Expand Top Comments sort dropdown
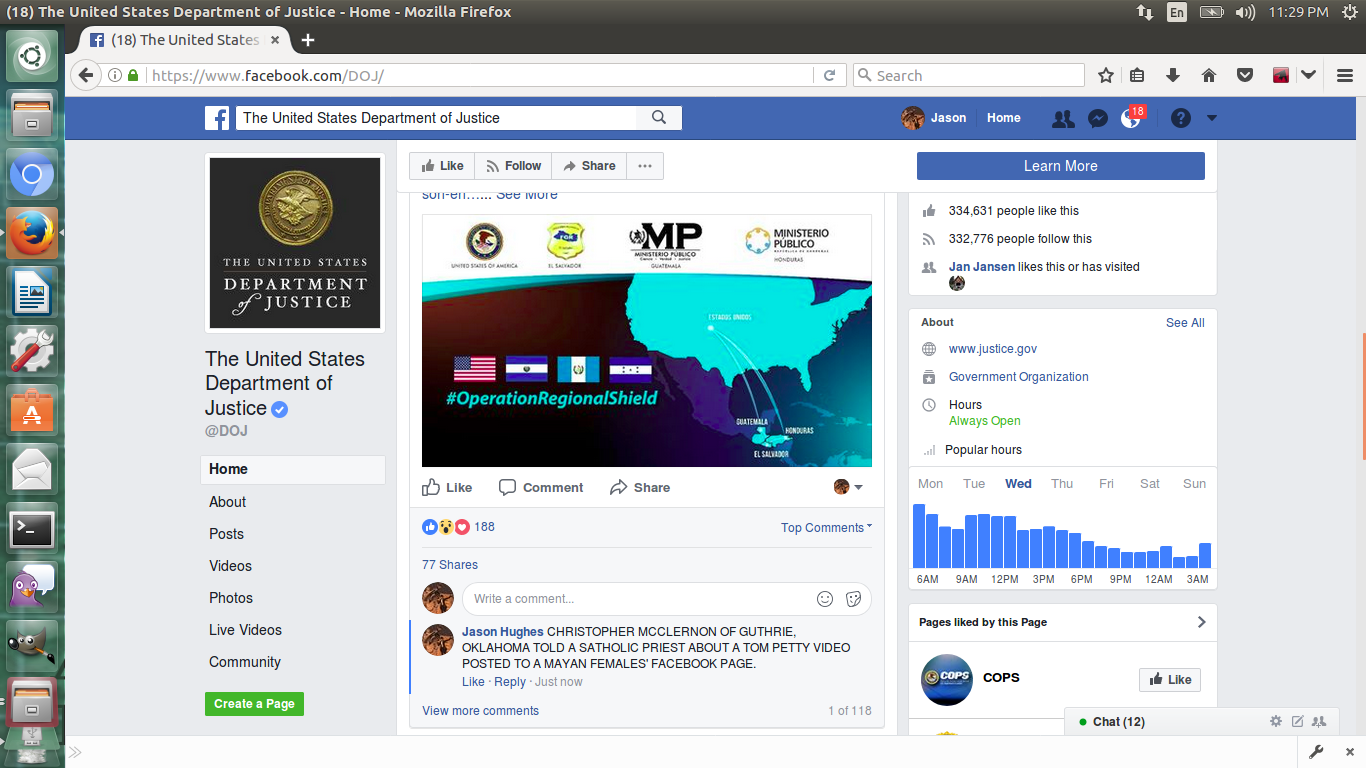The width and height of the screenshot is (1366, 768). (x=826, y=527)
